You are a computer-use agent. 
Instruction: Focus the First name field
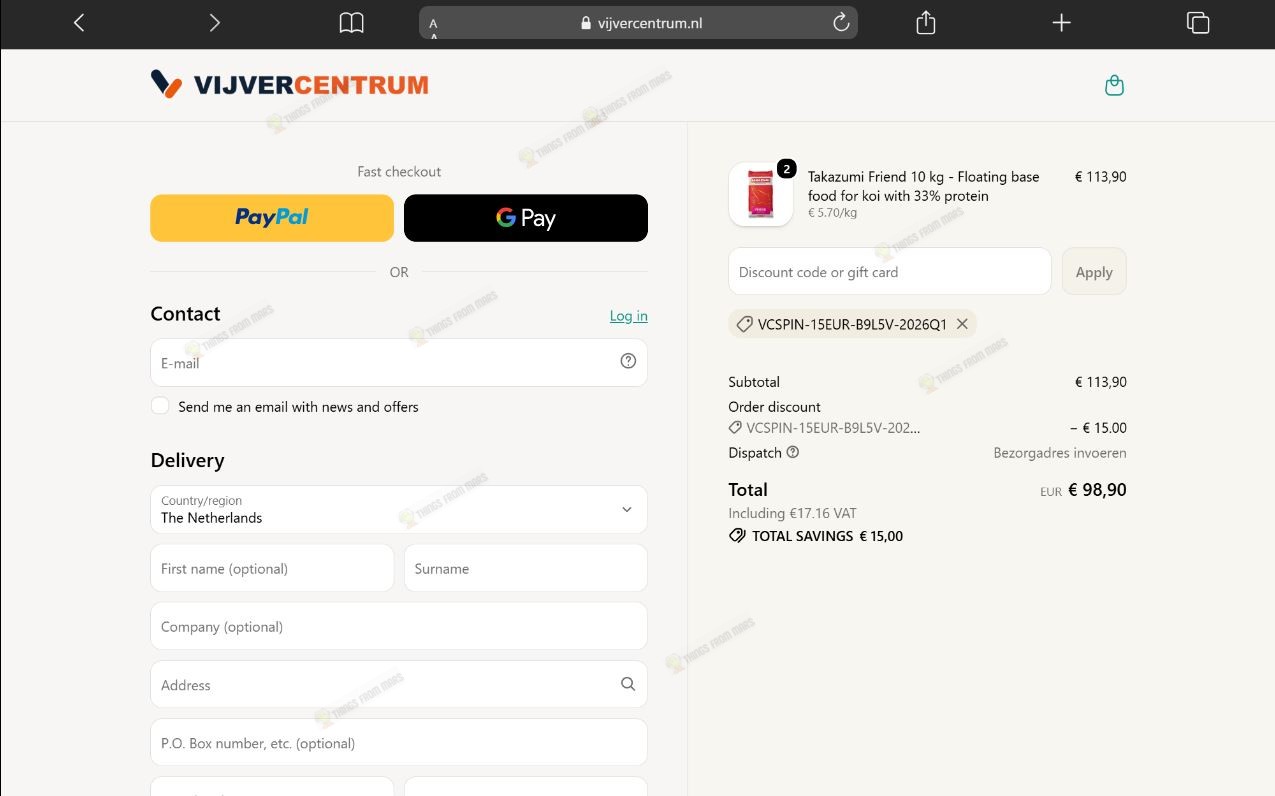click(x=272, y=568)
